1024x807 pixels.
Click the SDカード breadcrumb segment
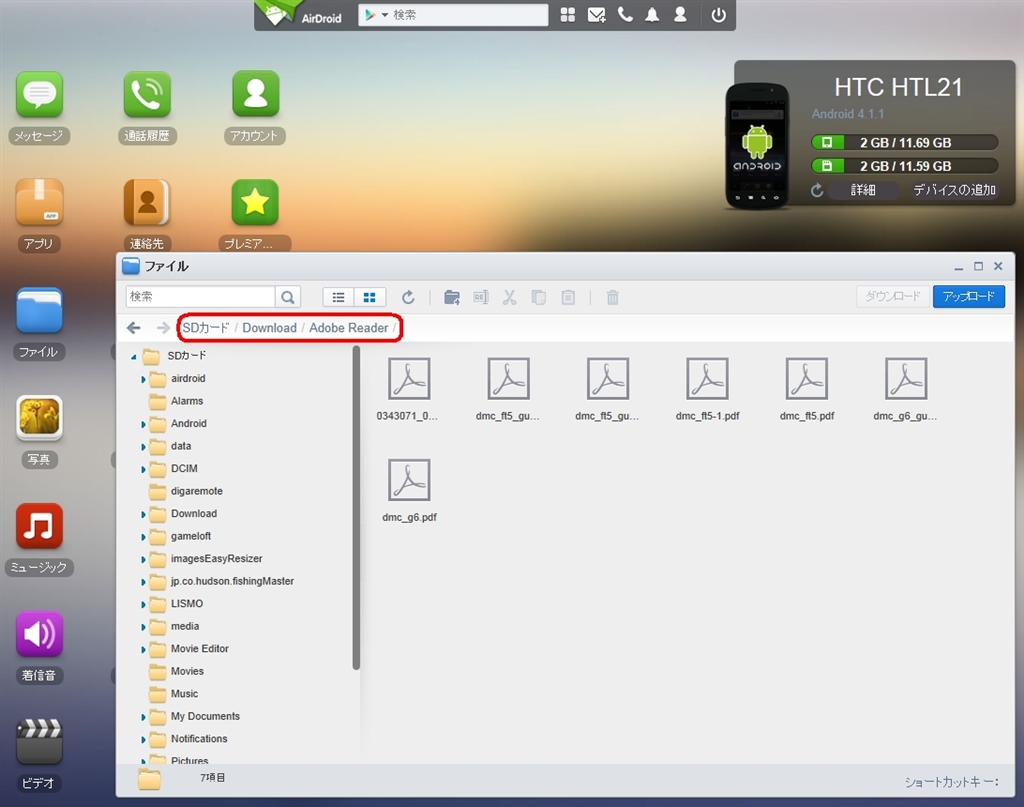[206, 328]
